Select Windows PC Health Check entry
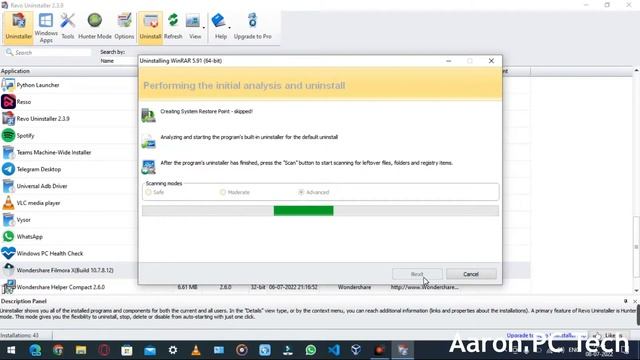This screenshot has width=640, height=360. (50, 253)
